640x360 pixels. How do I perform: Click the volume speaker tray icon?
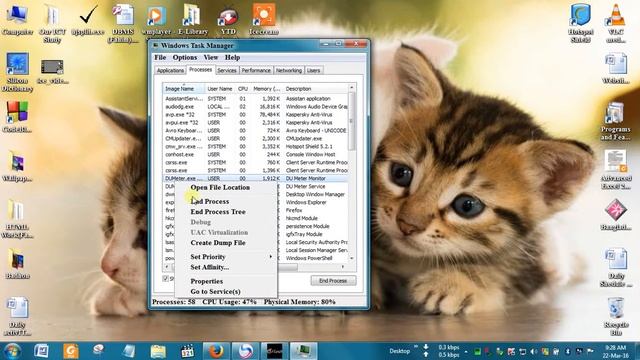coord(533,351)
